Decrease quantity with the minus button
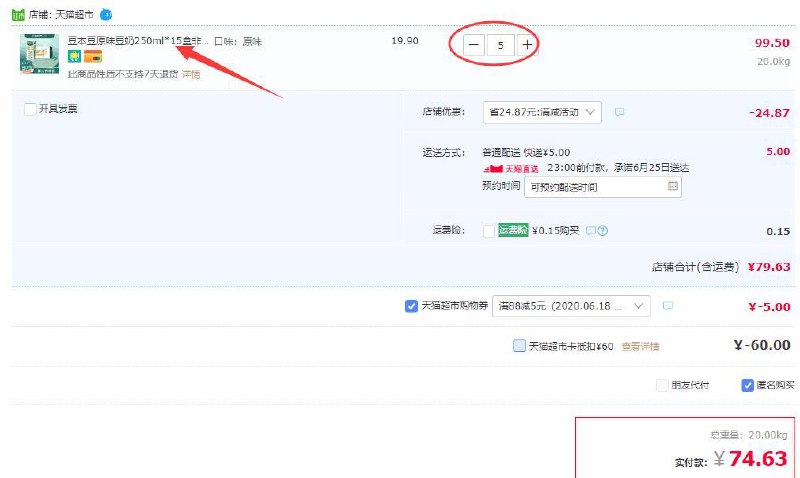This screenshot has width=800, height=478. 473,45
